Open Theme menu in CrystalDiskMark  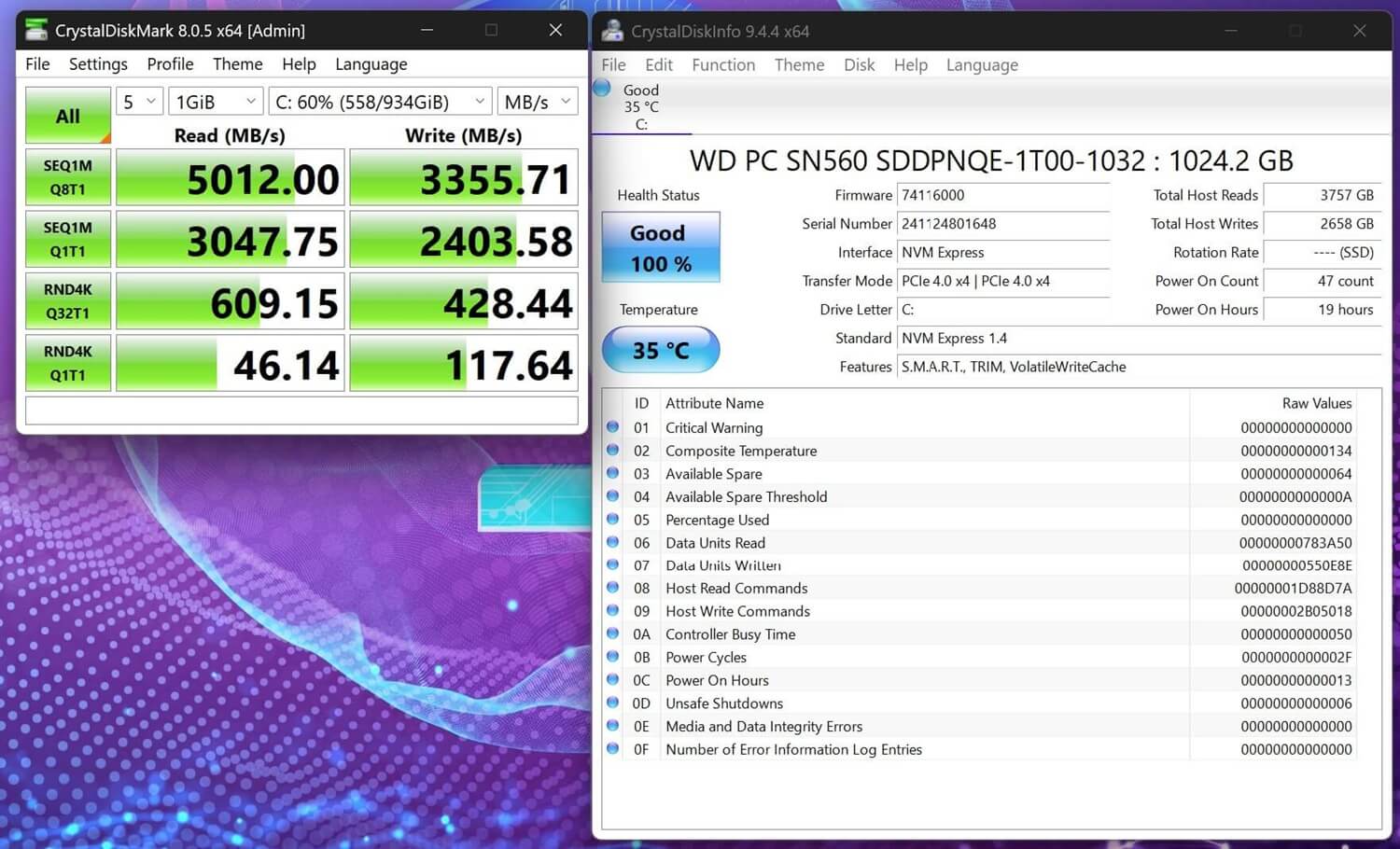[x=237, y=63]
